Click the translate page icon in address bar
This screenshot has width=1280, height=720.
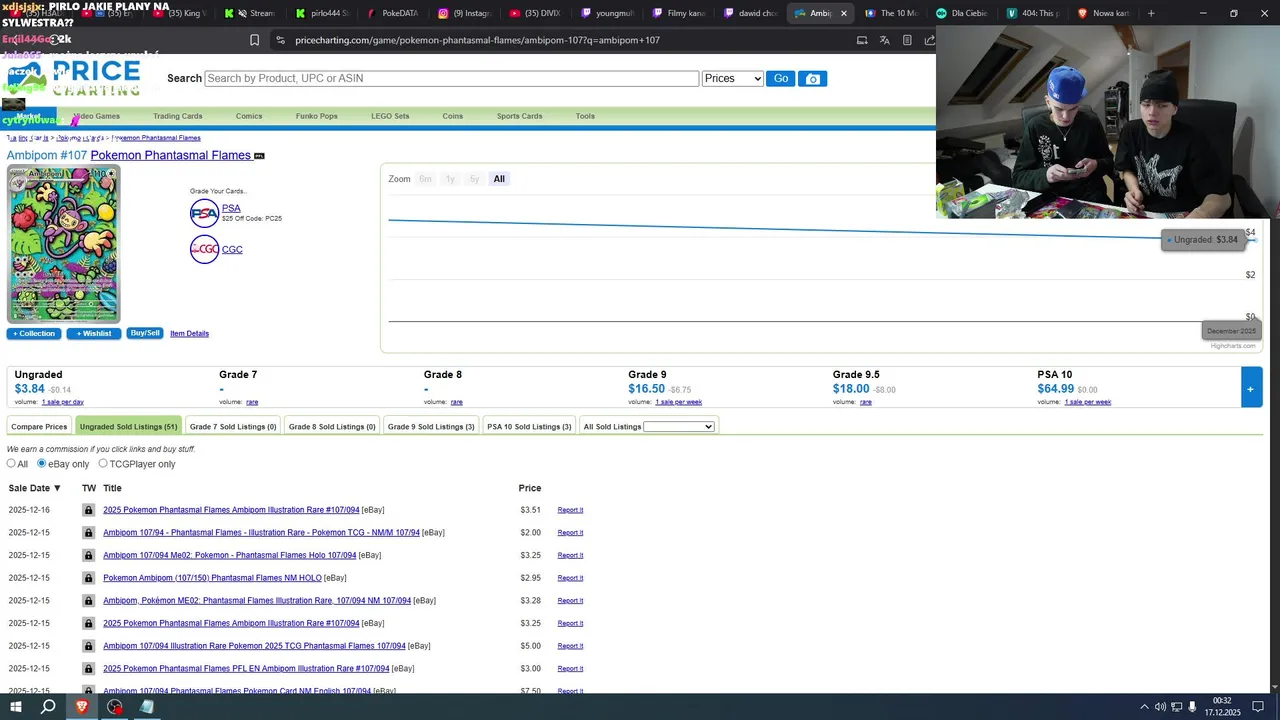(x=884, y=40)
